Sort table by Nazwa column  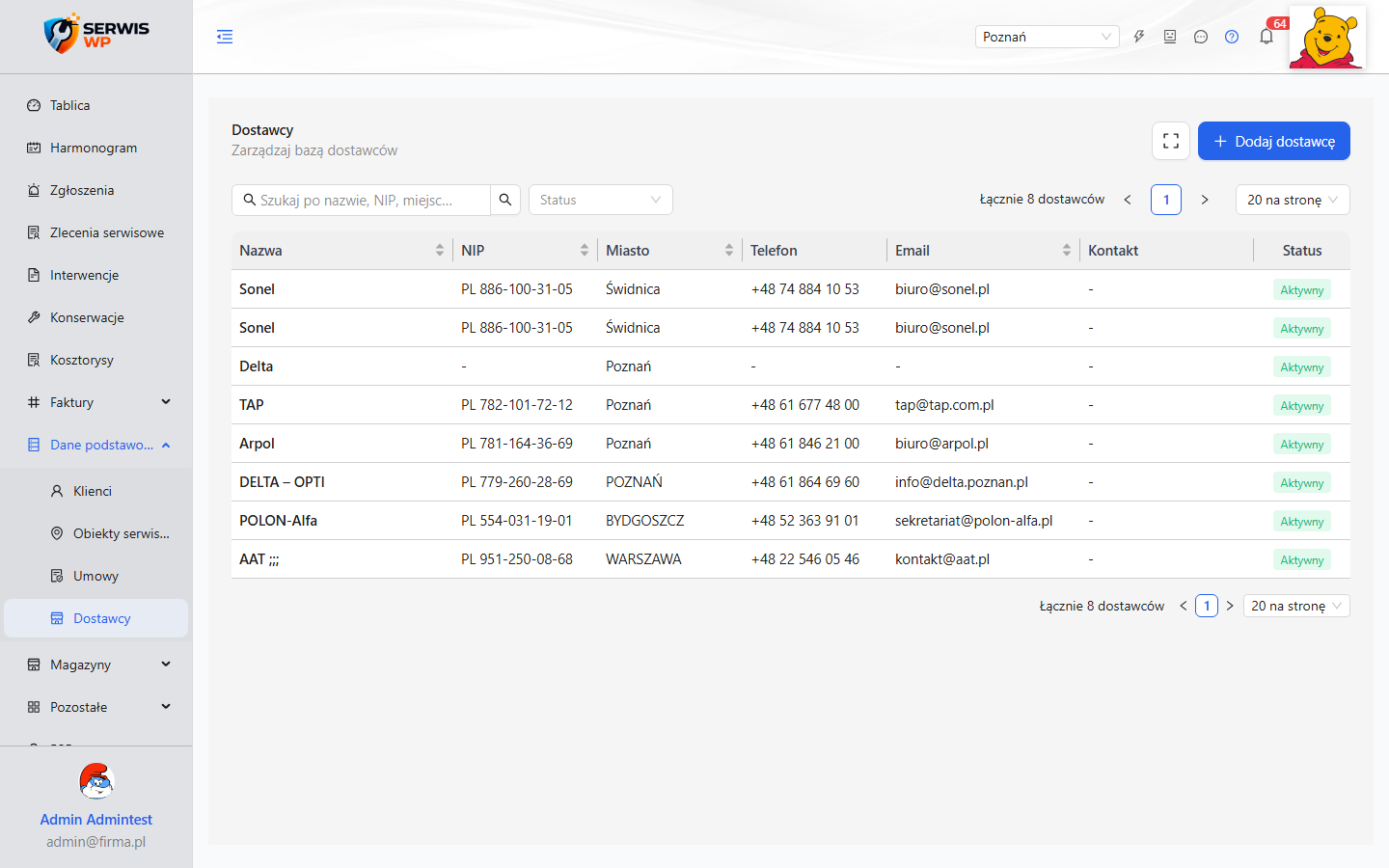(x=439, y=251)
